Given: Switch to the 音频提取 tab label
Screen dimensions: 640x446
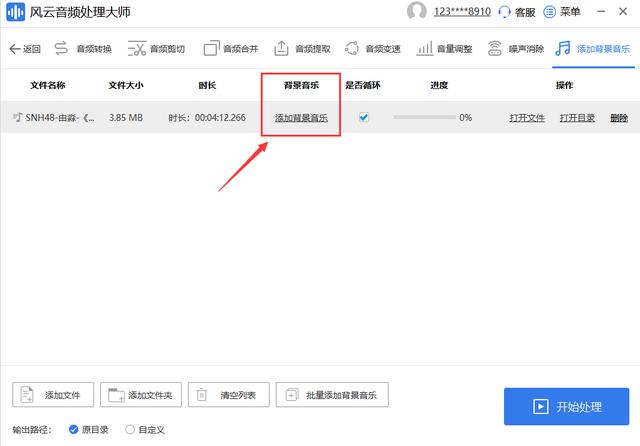Looking at the screenshot, I should click(313, 49).
